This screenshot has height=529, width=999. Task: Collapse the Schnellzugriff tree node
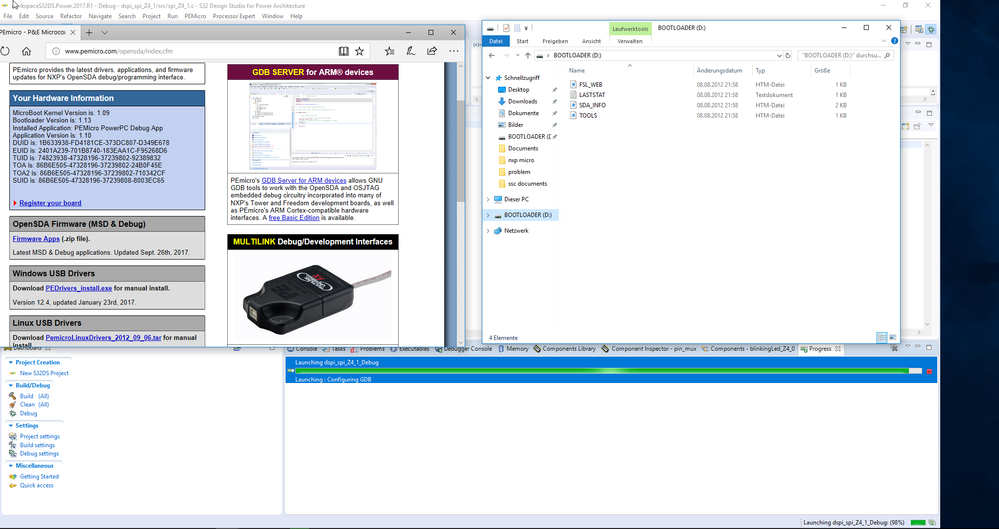pyautogui.click(x=489, y=78)
